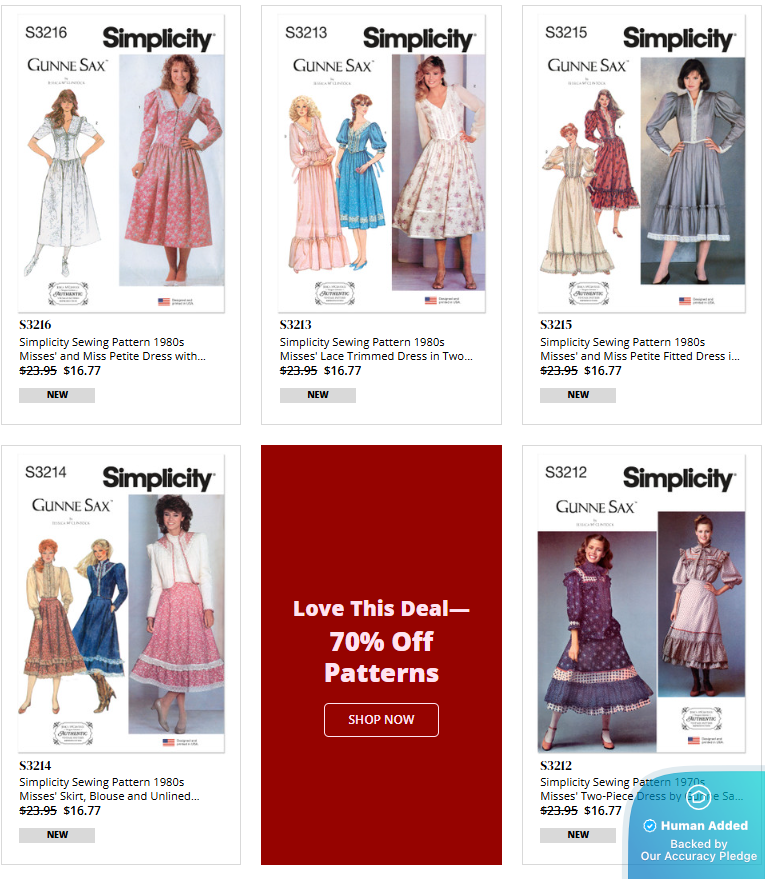Viewport: 765px width, 879px height.
Task: Open the S3214 pattern cover image
Action: coord(121,603)
